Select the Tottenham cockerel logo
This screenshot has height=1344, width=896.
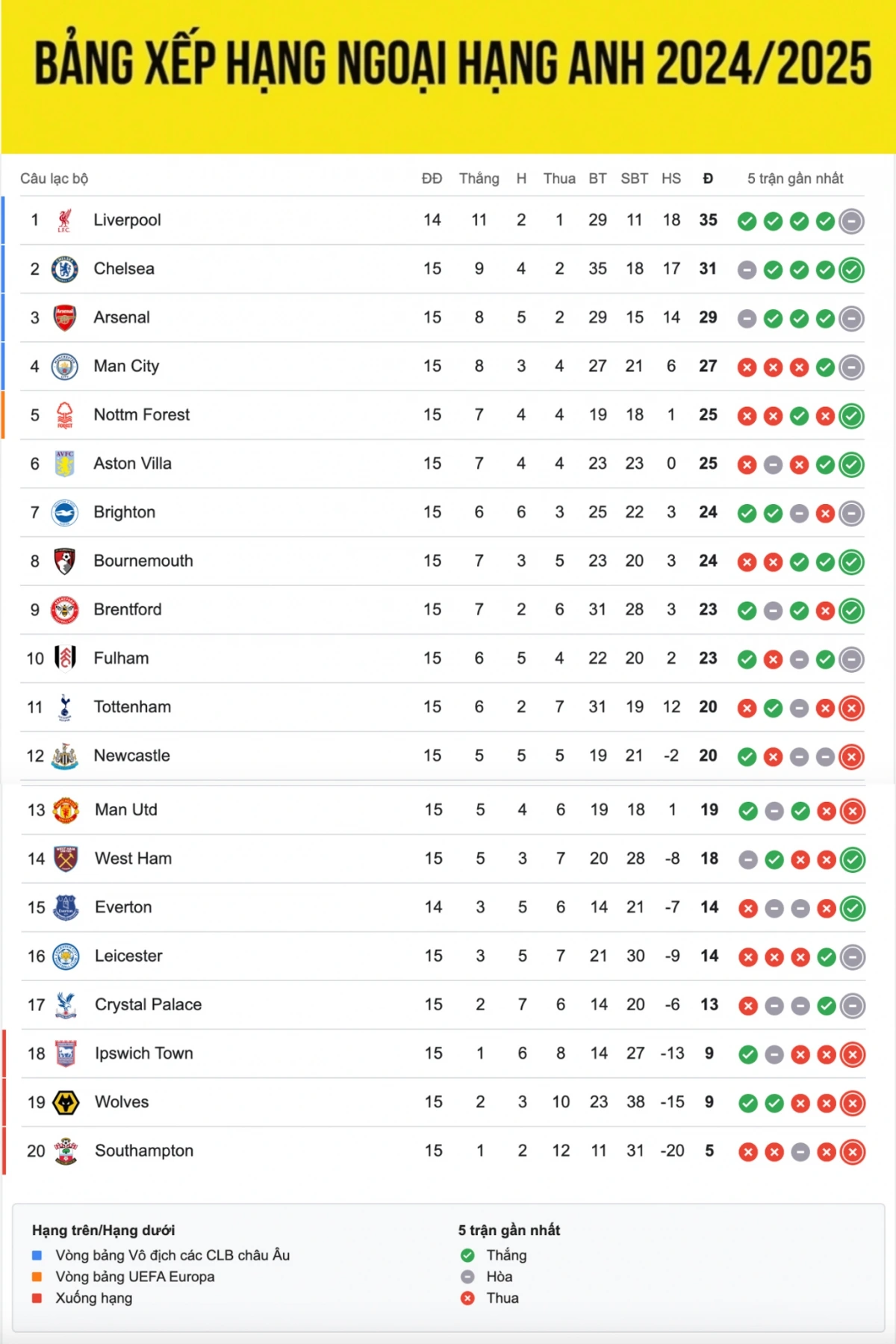tap(65, 707)
